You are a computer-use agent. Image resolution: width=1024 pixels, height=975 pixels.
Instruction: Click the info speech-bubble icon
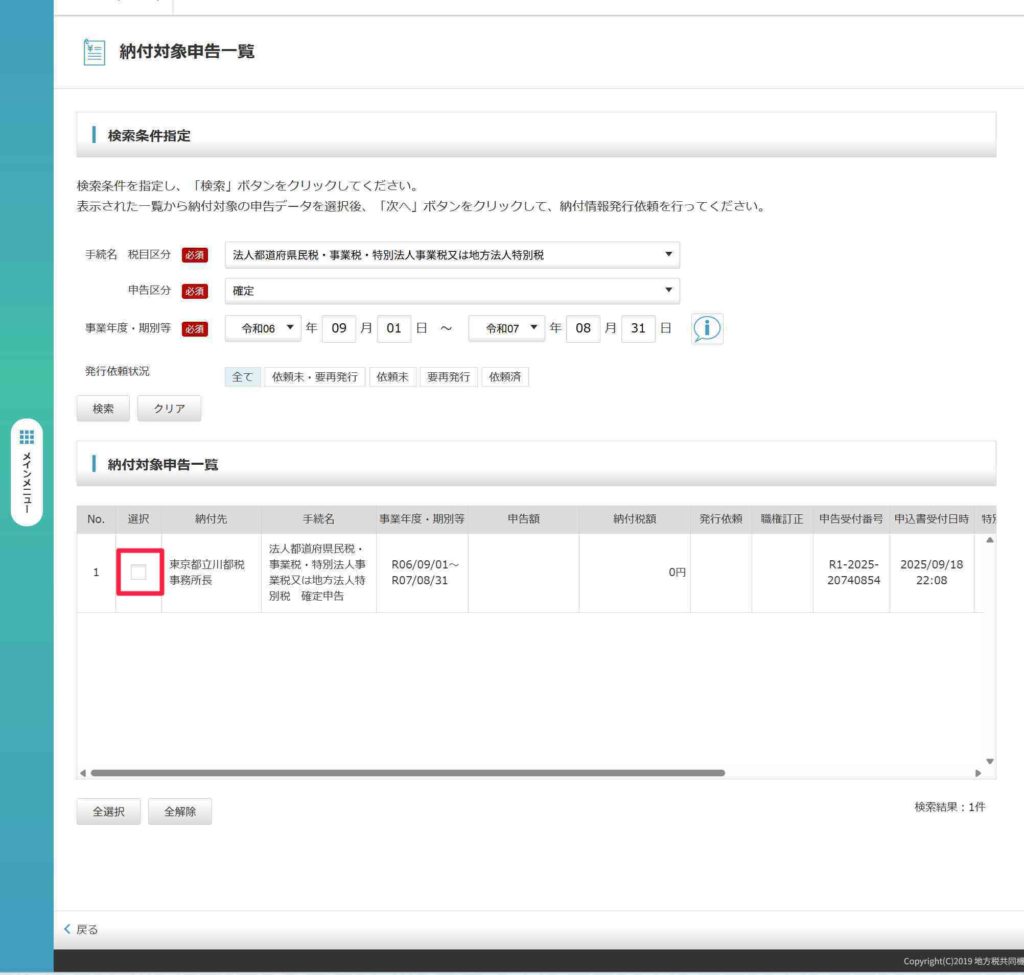pos(707,329)
